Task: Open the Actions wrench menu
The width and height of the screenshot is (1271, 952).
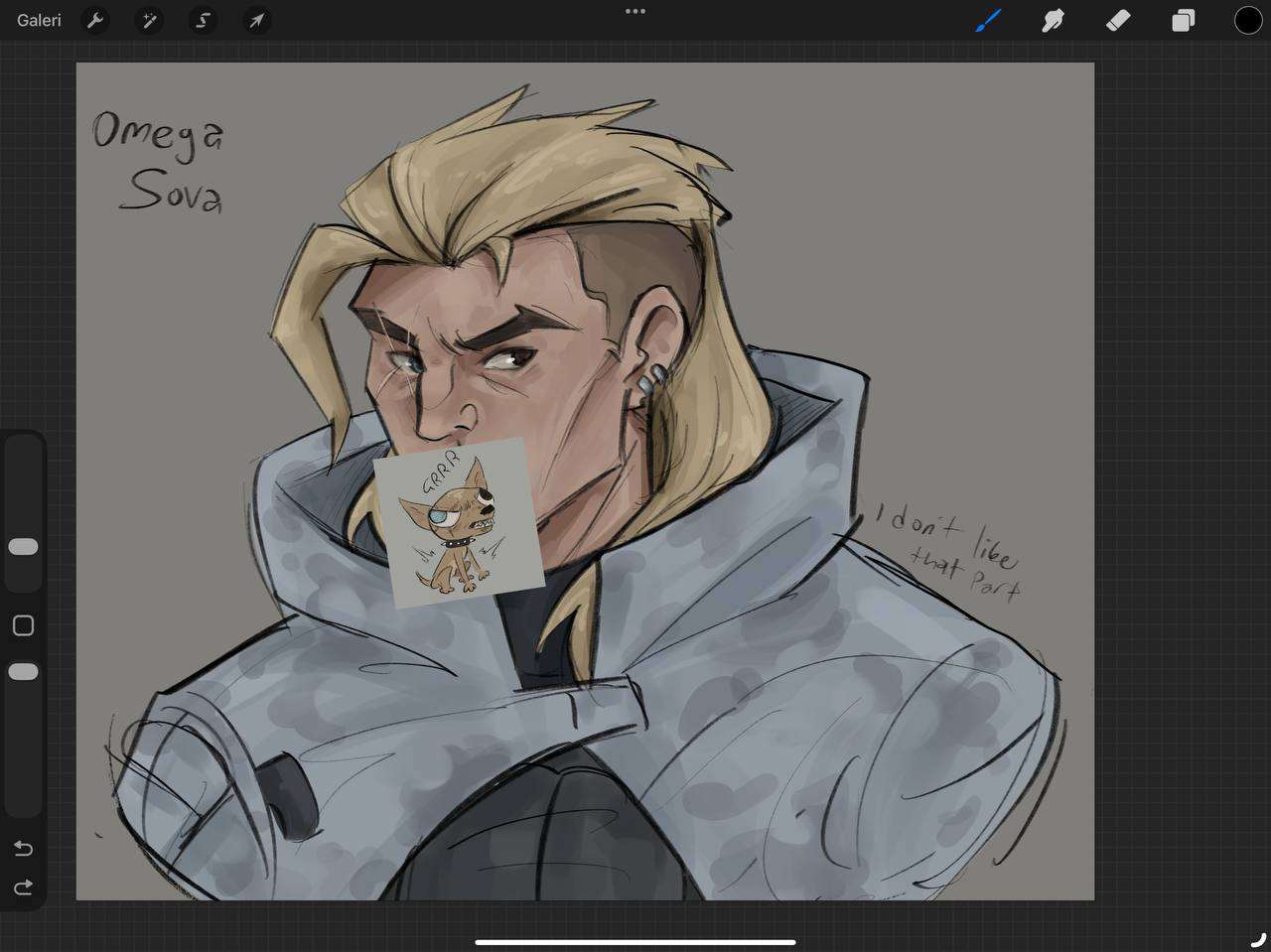Action: (95, 20)
